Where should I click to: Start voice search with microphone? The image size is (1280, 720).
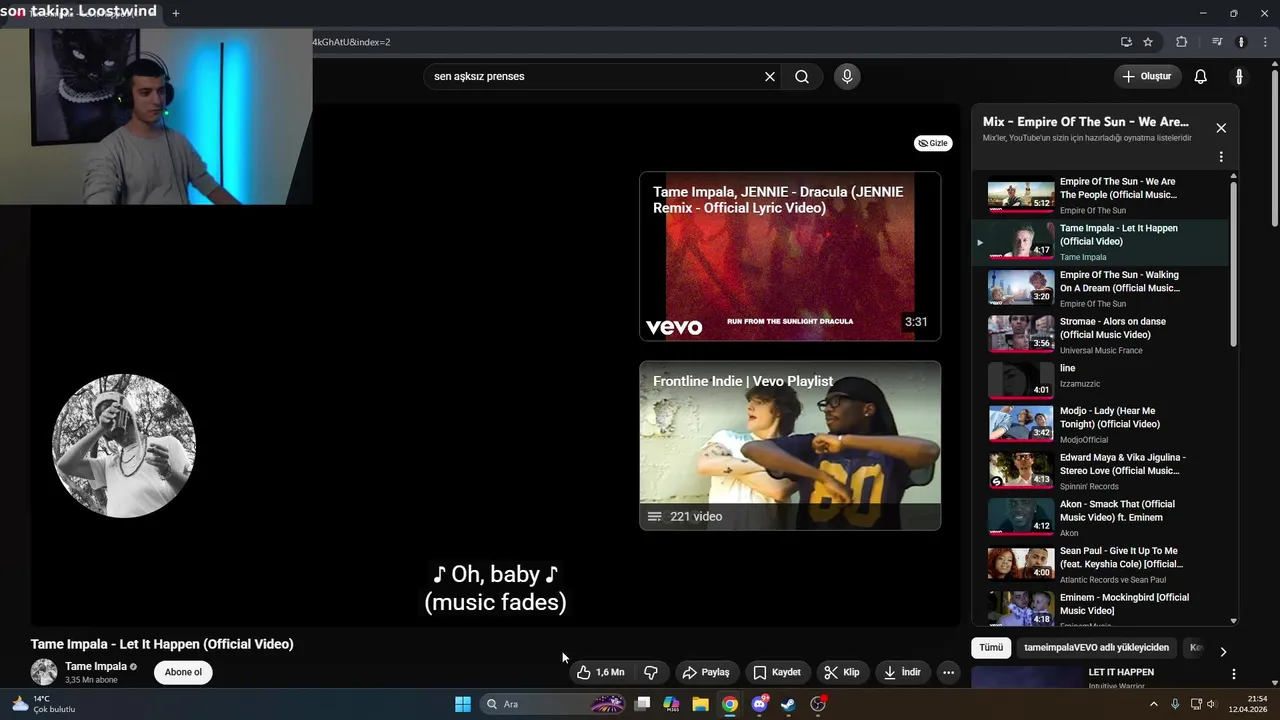pyautogui.click(x=847, y=77)
